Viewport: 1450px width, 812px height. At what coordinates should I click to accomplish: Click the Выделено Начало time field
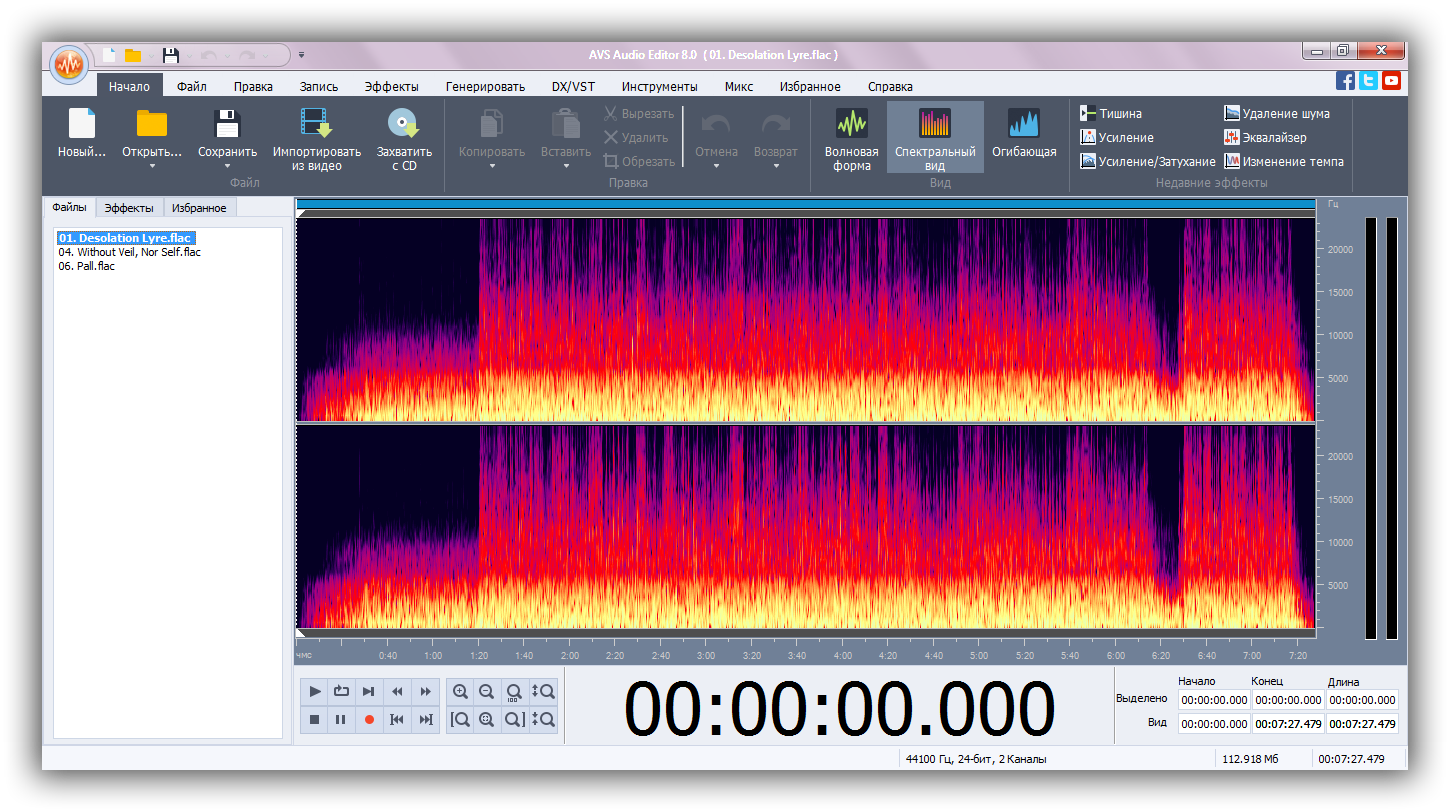pyautogui.click(x=1214, y=700)
